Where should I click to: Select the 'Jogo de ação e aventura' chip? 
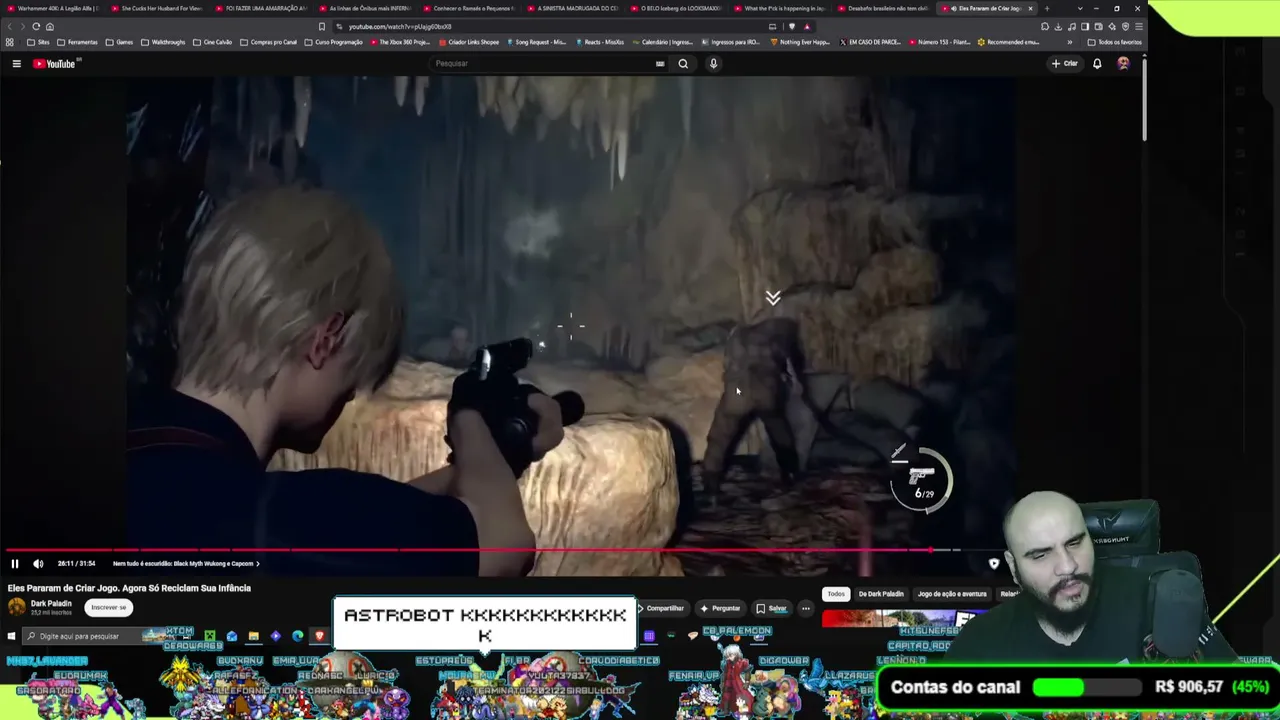pyautogui.click(x=952, y=594)
